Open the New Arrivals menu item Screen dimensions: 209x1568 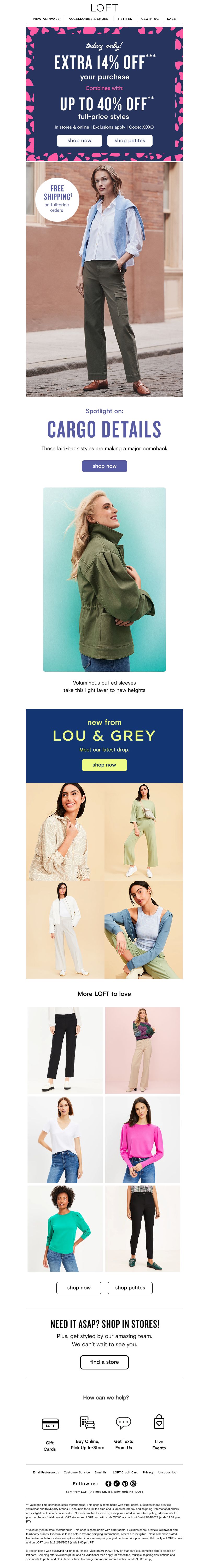click(46, 19)
